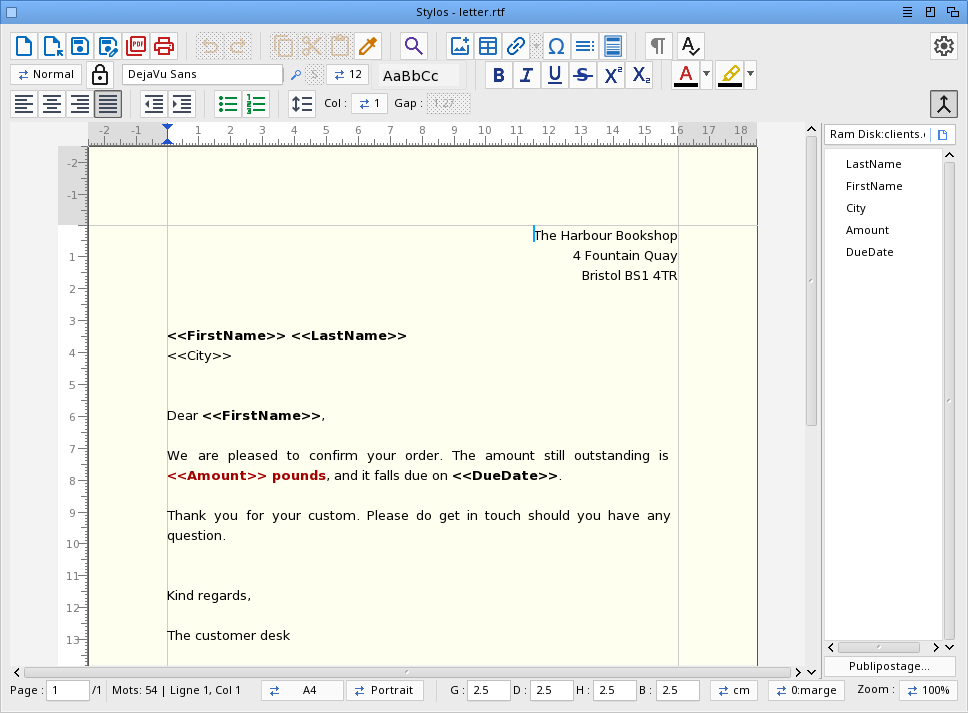
Task: Change the column count selector
Action: 369,103
